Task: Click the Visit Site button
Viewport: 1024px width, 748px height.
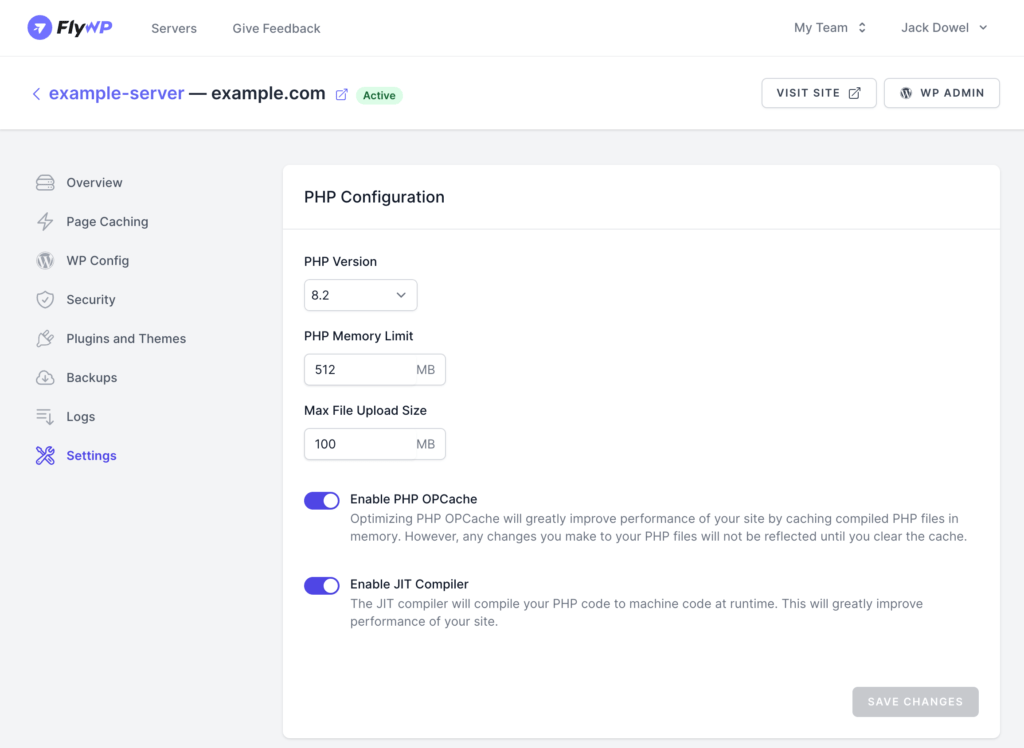Action: [819, 93]
